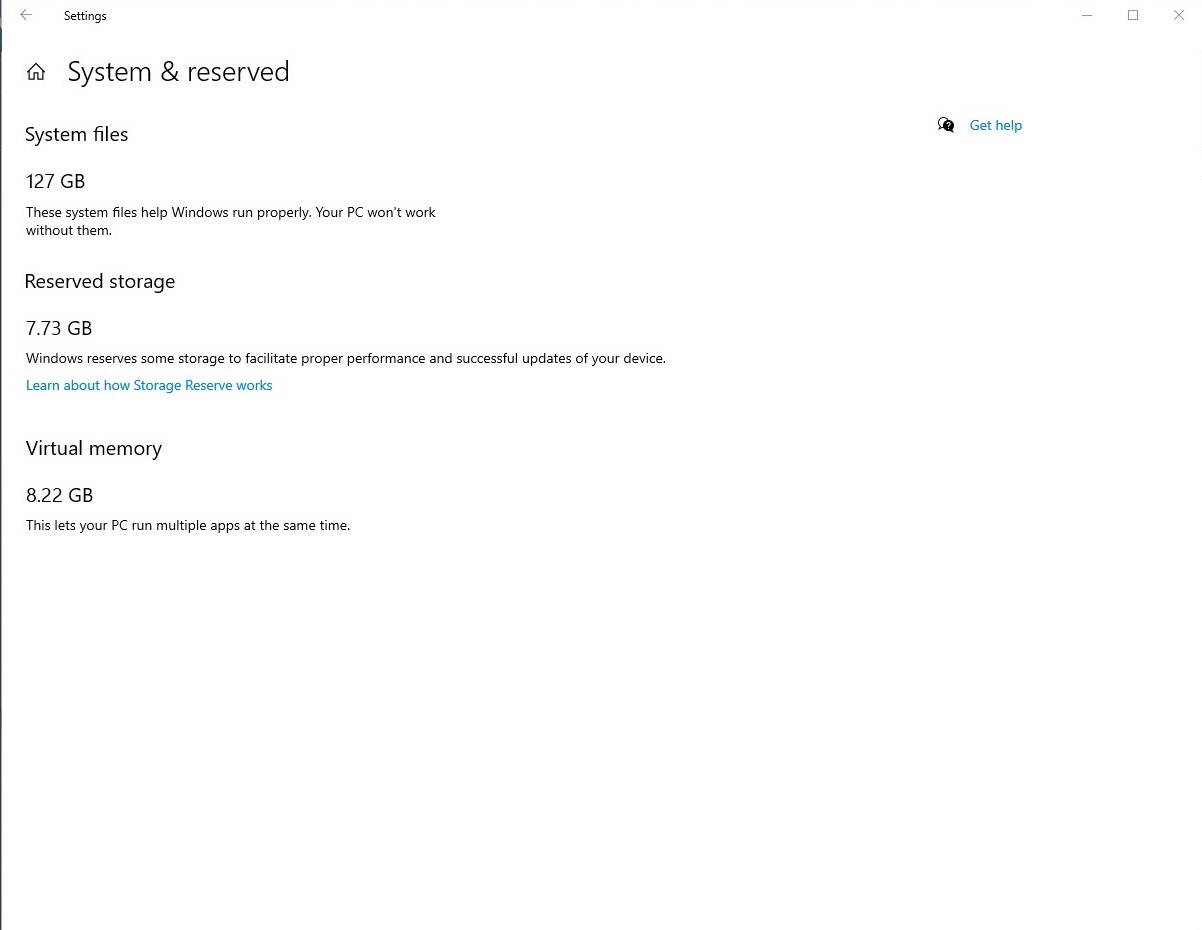The width and height of the screenshot is (1202, 930).
Task: Close the Settings window
Action: pyautogui.click(x=1179, y=15)
